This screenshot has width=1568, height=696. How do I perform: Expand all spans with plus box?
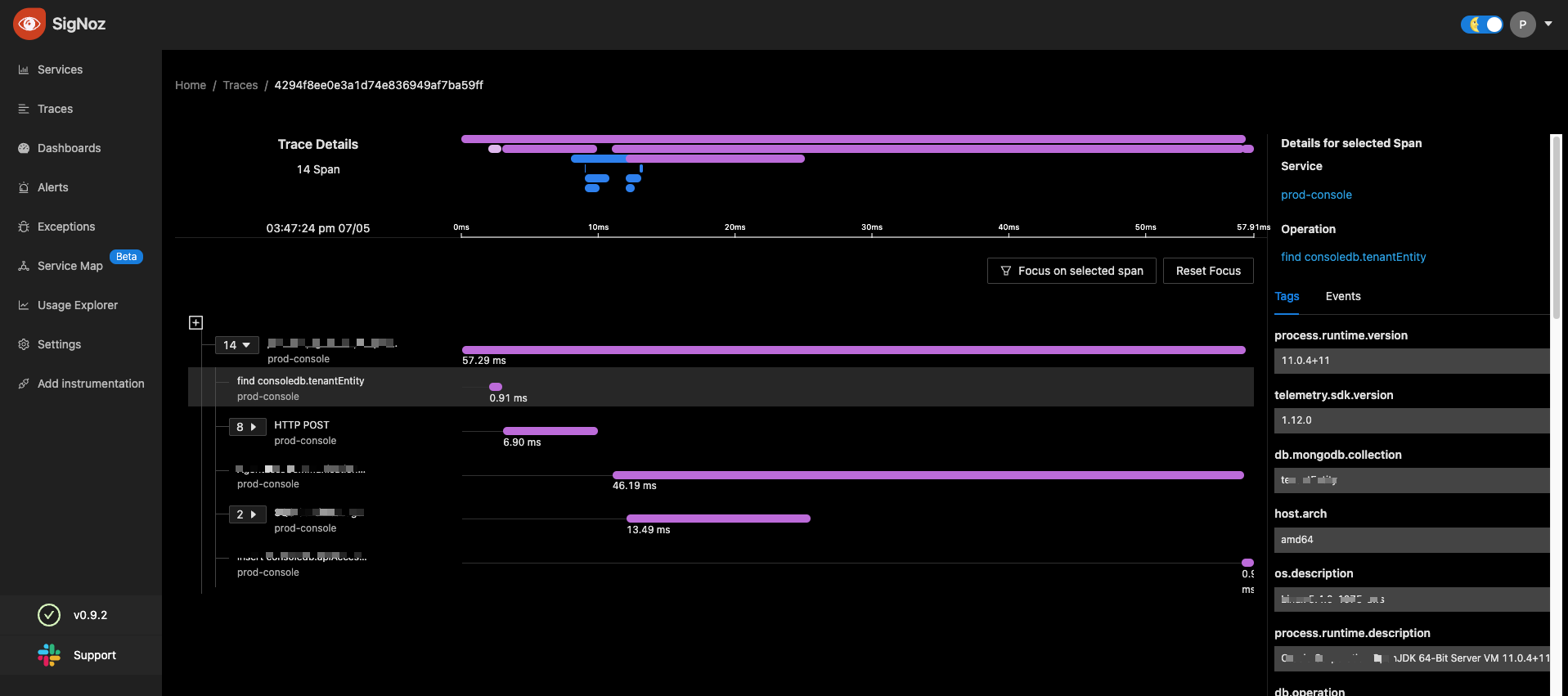195,322
